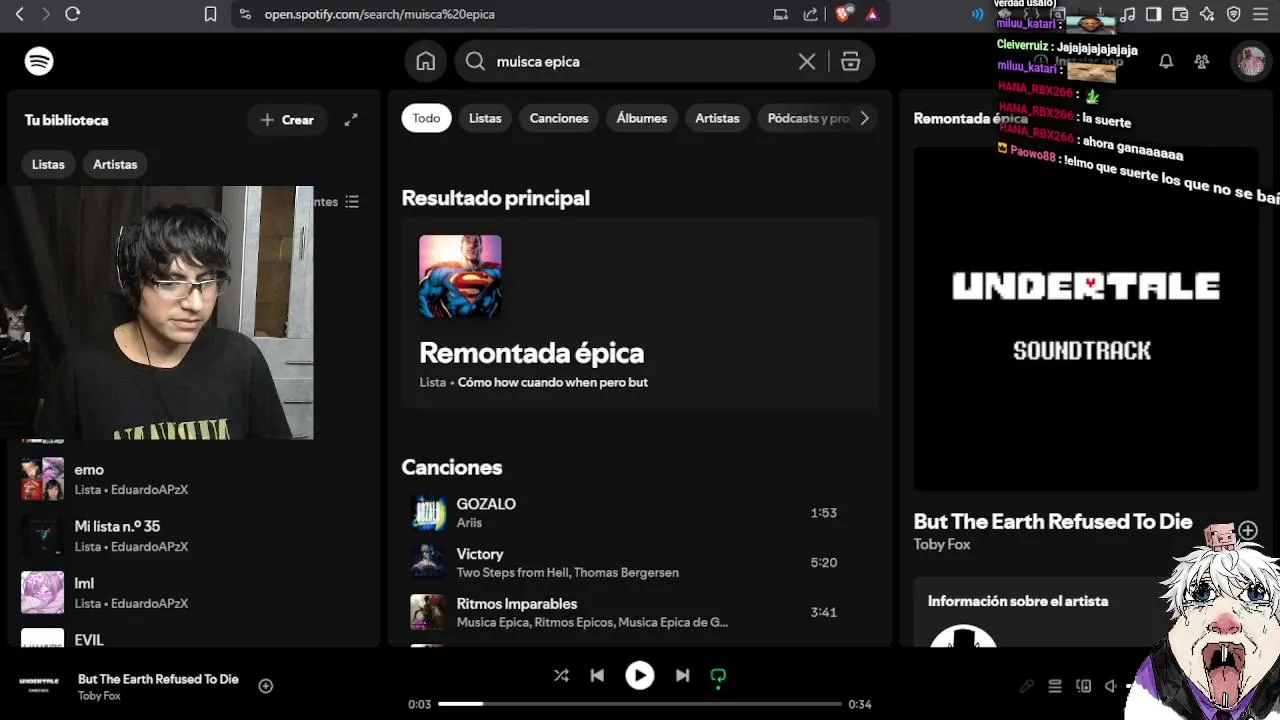Open the notifications bell

(x=1166, y=61)
